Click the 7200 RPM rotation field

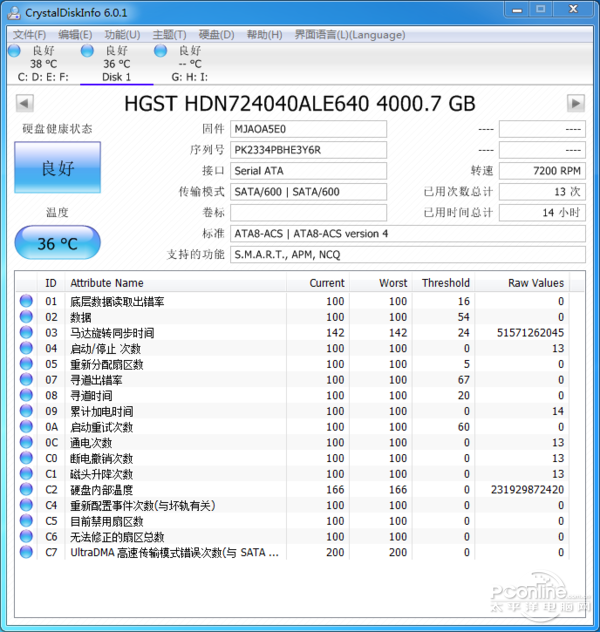tap(542, 171)
